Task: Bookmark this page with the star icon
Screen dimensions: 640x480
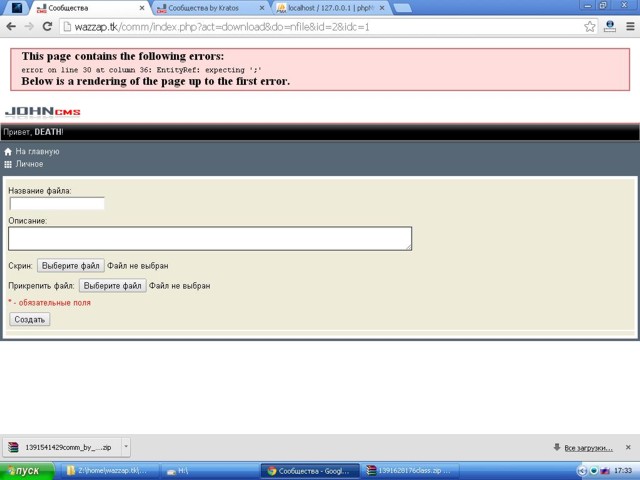Action: pyautogui.click(x=589, y=27)
